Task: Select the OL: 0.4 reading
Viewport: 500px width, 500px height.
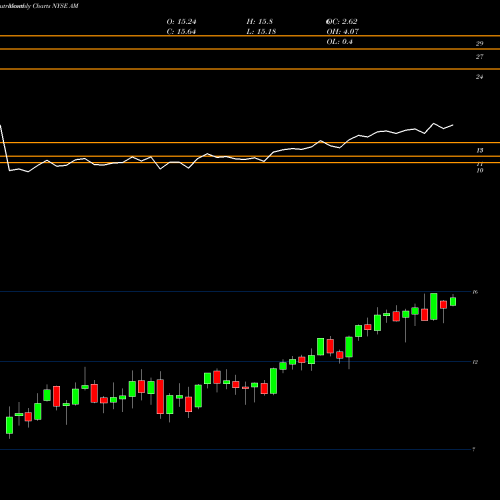Action: point(339,42)
